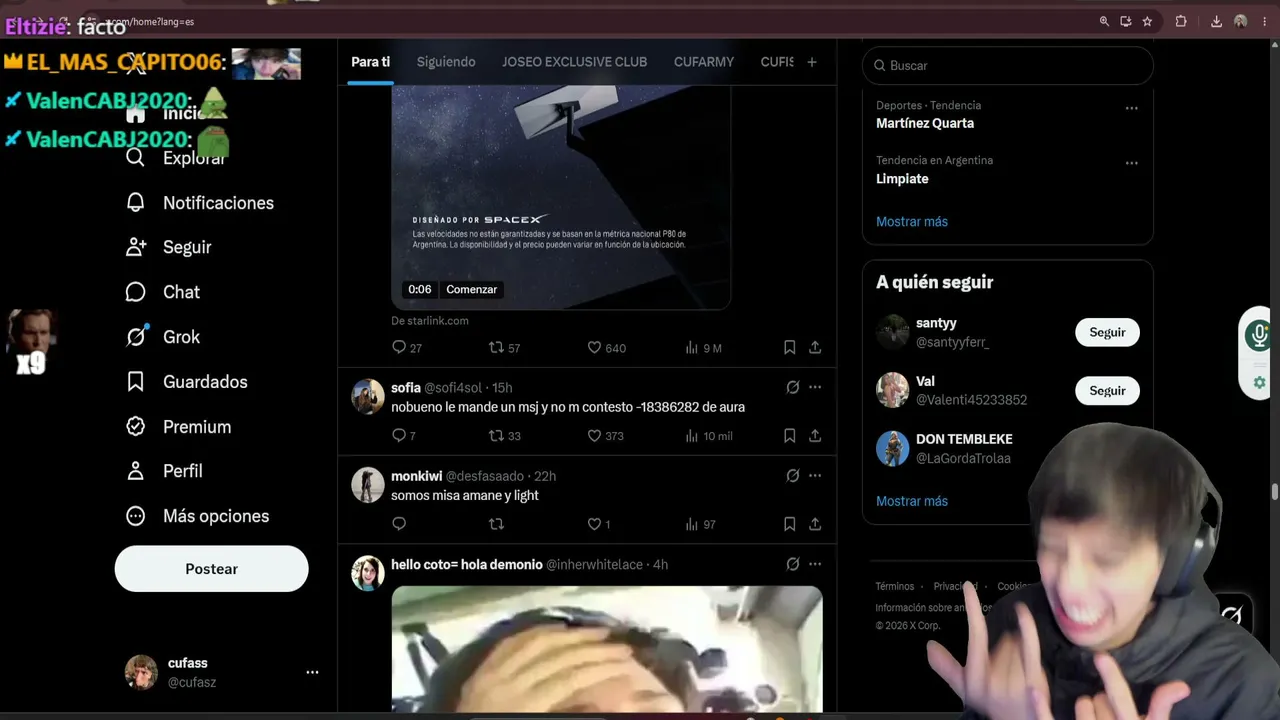Add a timeline tab with plus icon
Screen dimensions: 1280x720
pos(812,62)
